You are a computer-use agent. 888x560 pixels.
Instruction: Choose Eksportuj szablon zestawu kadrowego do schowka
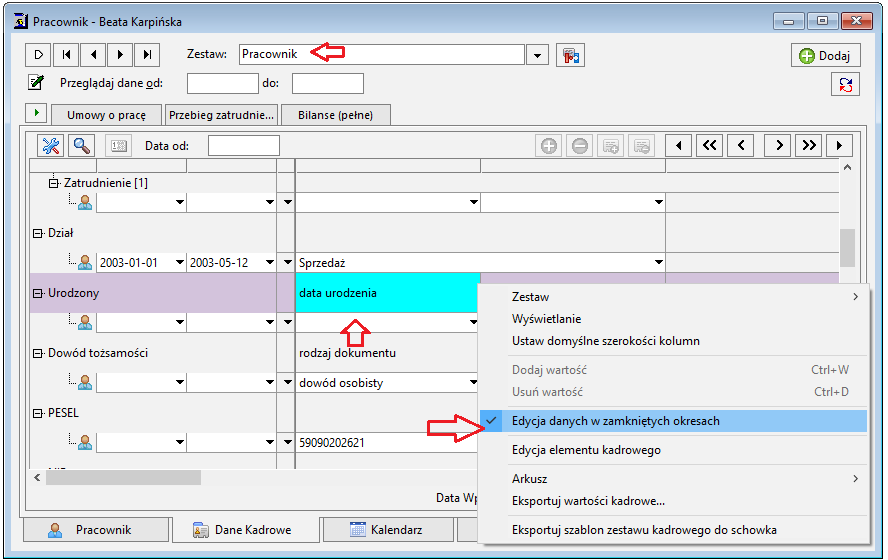673,529
